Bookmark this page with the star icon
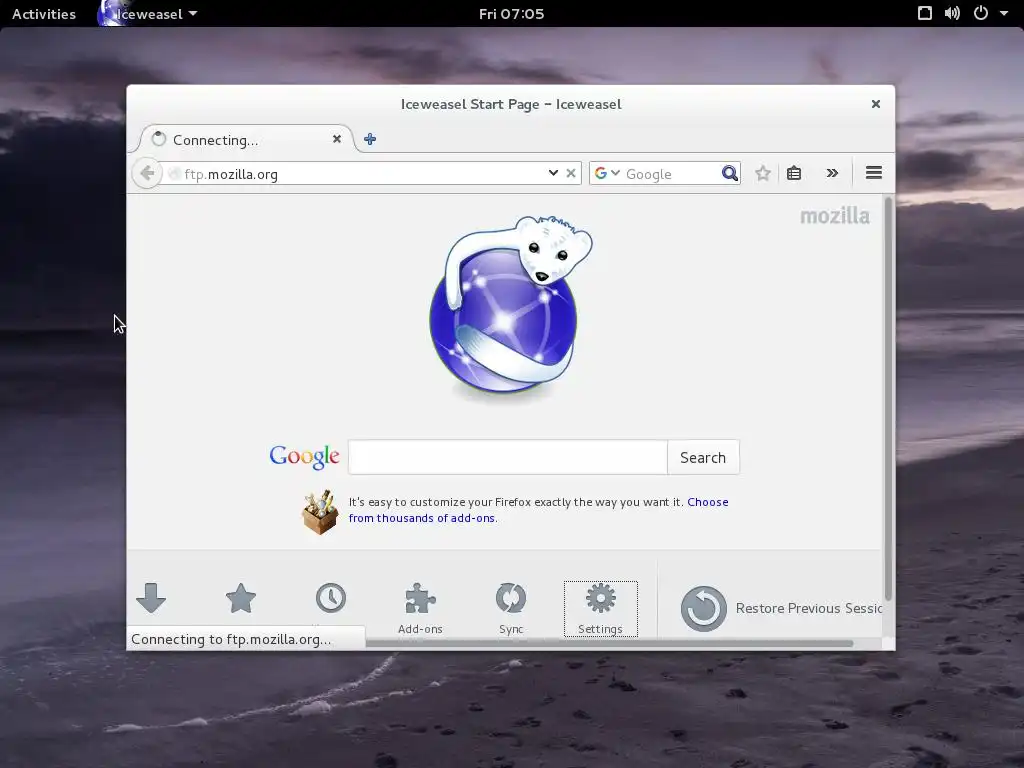 pyautogui.click(x=763, y=173)
